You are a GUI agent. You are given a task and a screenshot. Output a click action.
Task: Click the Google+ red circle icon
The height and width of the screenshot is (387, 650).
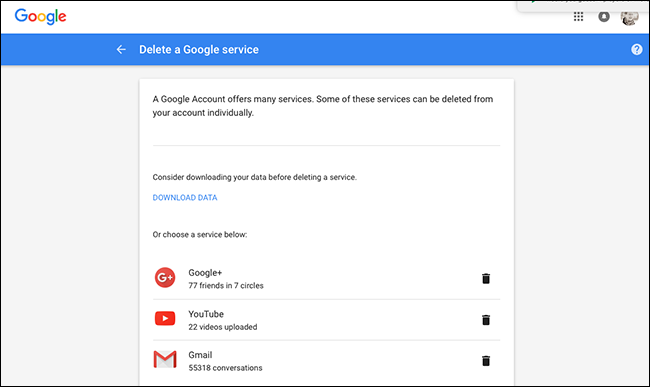pyautogui.click(x=165, y=278)
